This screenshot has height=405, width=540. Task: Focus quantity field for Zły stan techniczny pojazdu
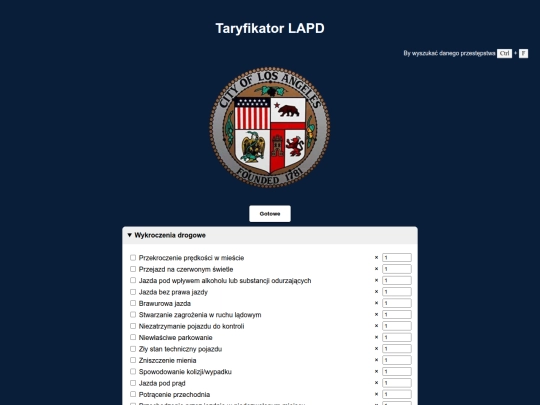[397, 349]
